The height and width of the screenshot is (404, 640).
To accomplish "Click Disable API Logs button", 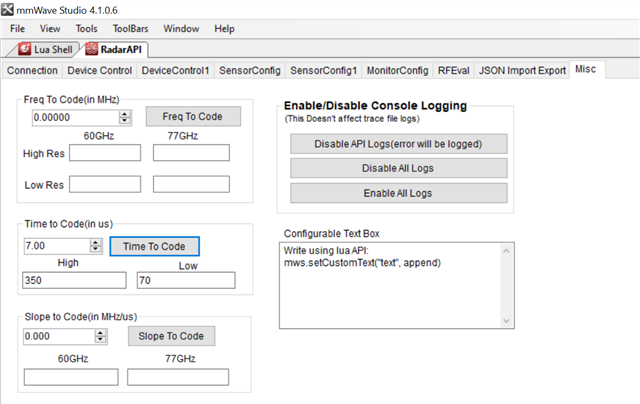I will click(x=399, y=144).
